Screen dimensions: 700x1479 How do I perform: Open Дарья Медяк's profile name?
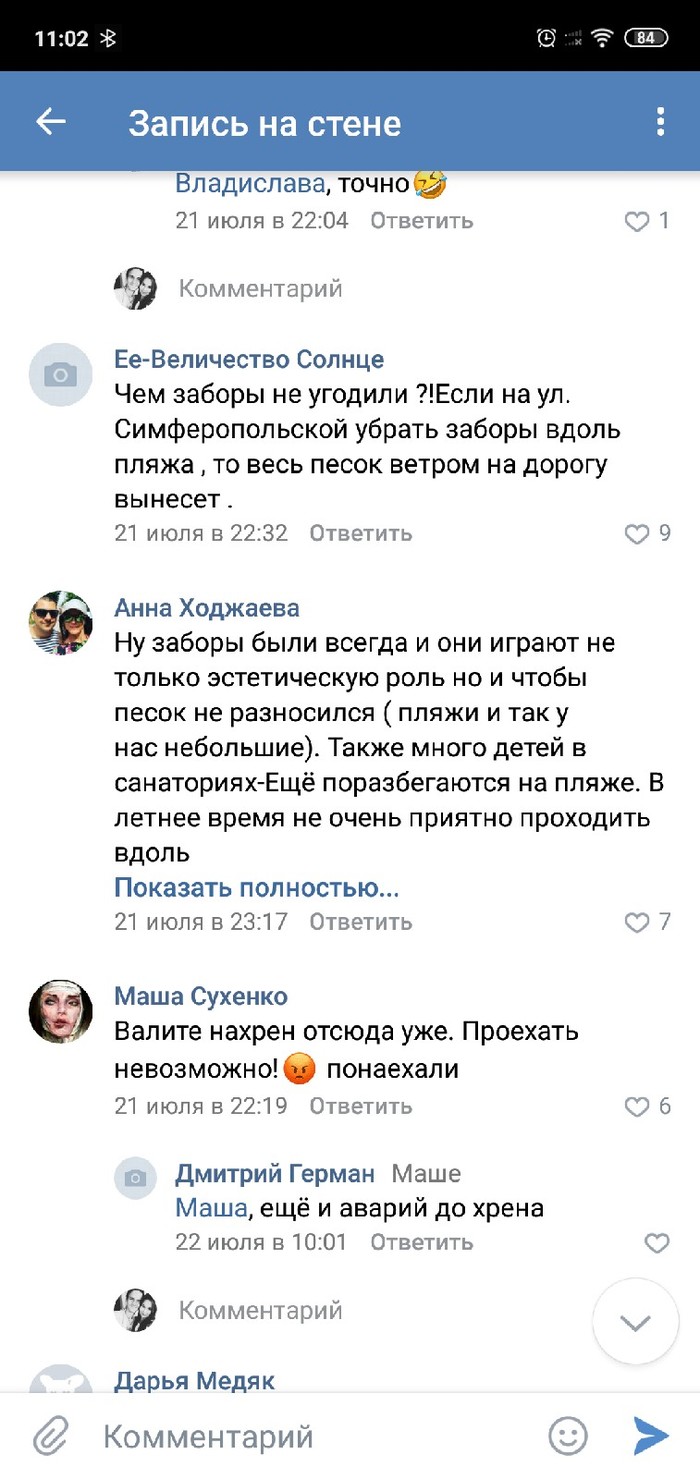tap(194, 1381)
